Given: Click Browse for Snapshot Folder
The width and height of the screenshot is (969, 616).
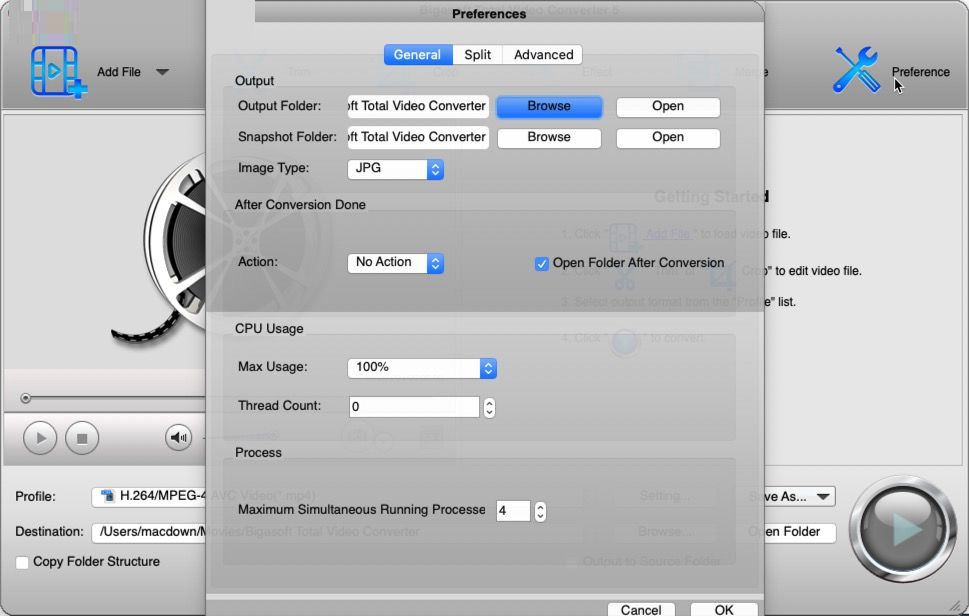Looking at the screenshot, I should 549,137.
